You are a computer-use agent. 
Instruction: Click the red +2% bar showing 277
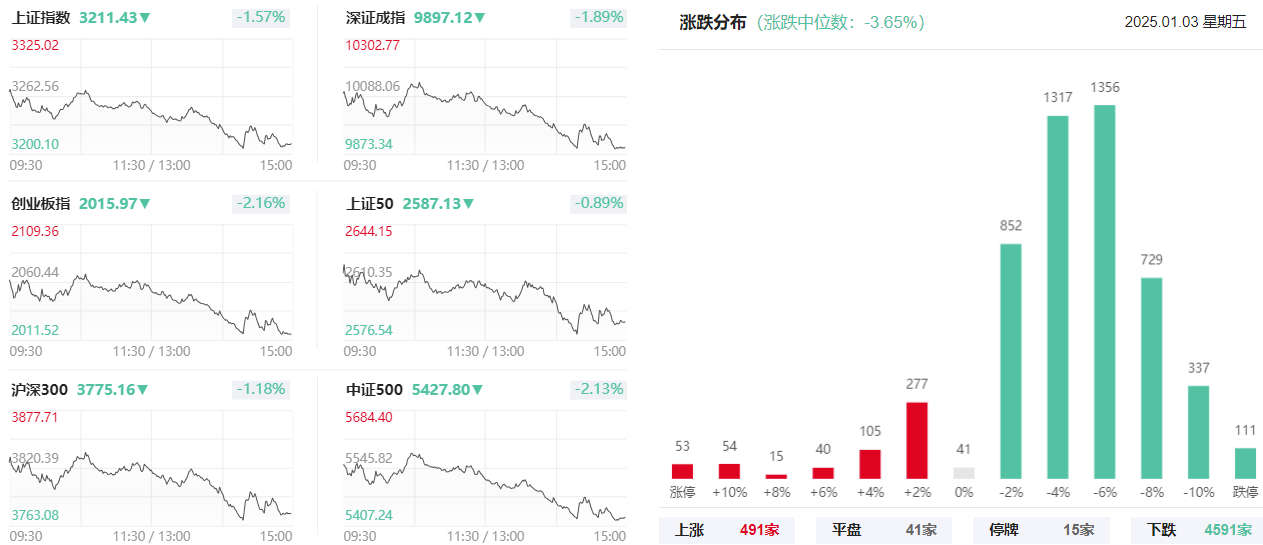[917, 440]
